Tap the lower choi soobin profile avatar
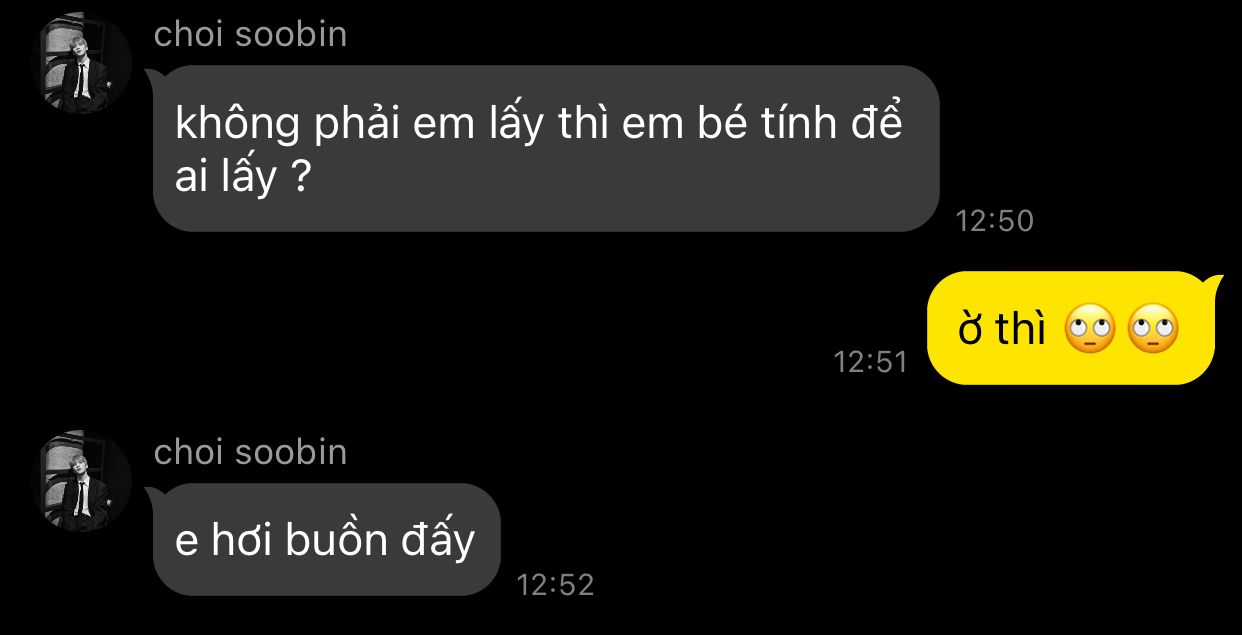Image resolution: width=1242 pixels, height=635 pixels. (x=83, y=484)
